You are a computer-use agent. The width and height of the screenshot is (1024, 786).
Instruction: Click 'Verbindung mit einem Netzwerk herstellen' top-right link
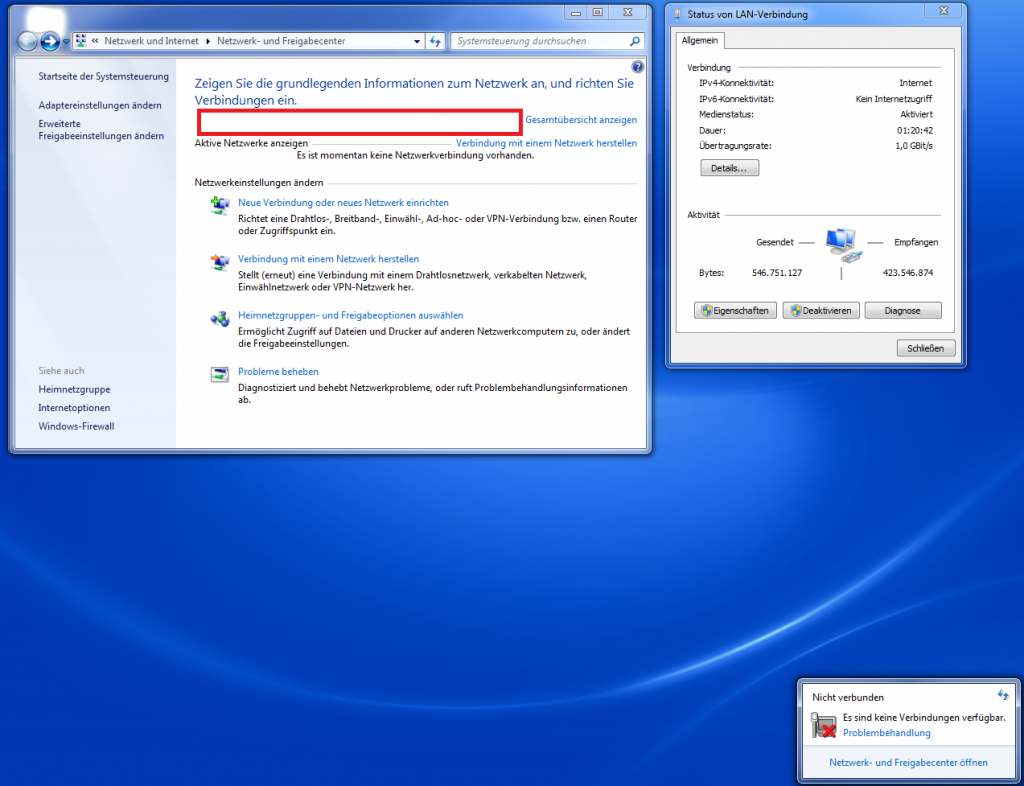547,143
